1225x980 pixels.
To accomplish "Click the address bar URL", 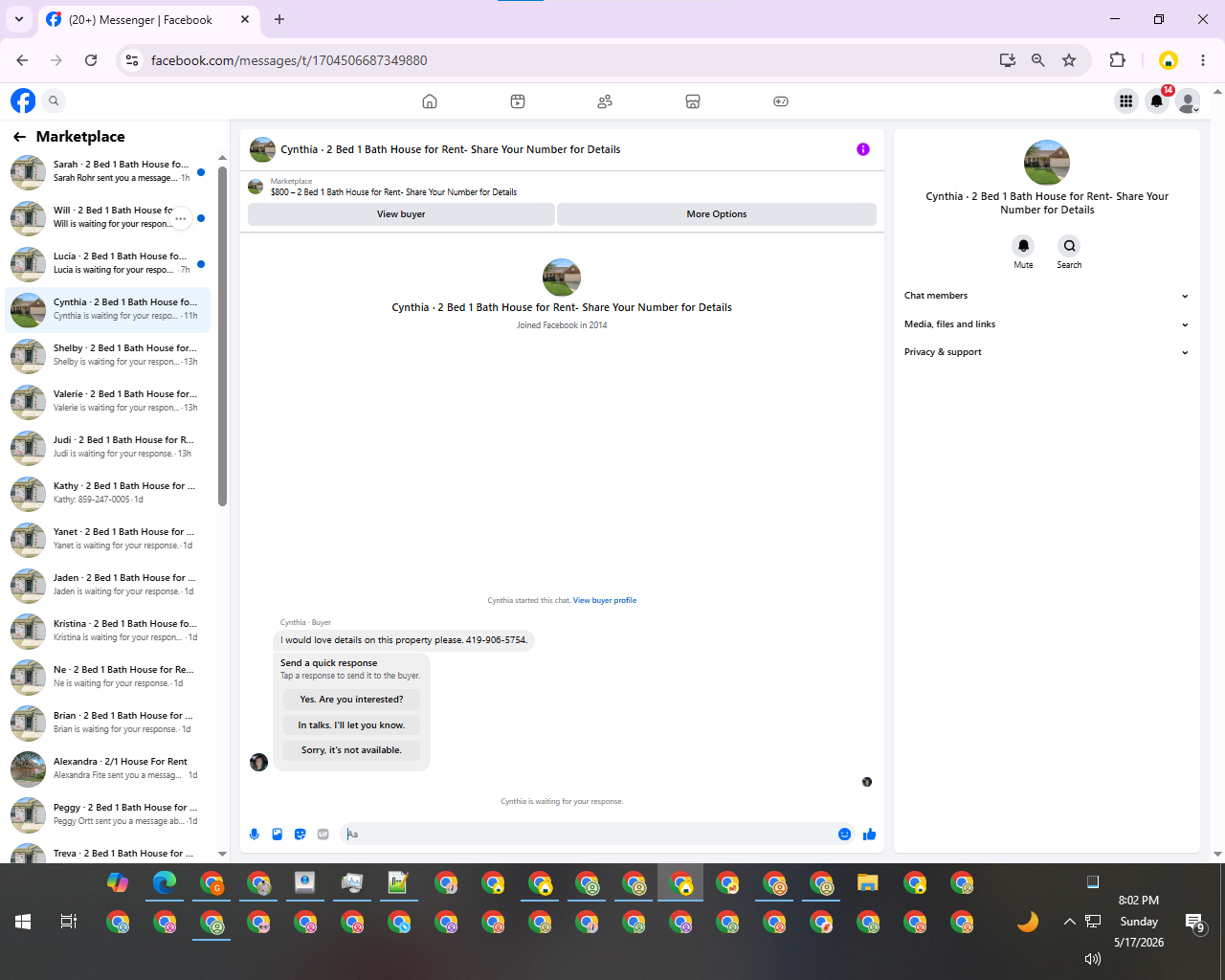I will [x=289, y=60].
